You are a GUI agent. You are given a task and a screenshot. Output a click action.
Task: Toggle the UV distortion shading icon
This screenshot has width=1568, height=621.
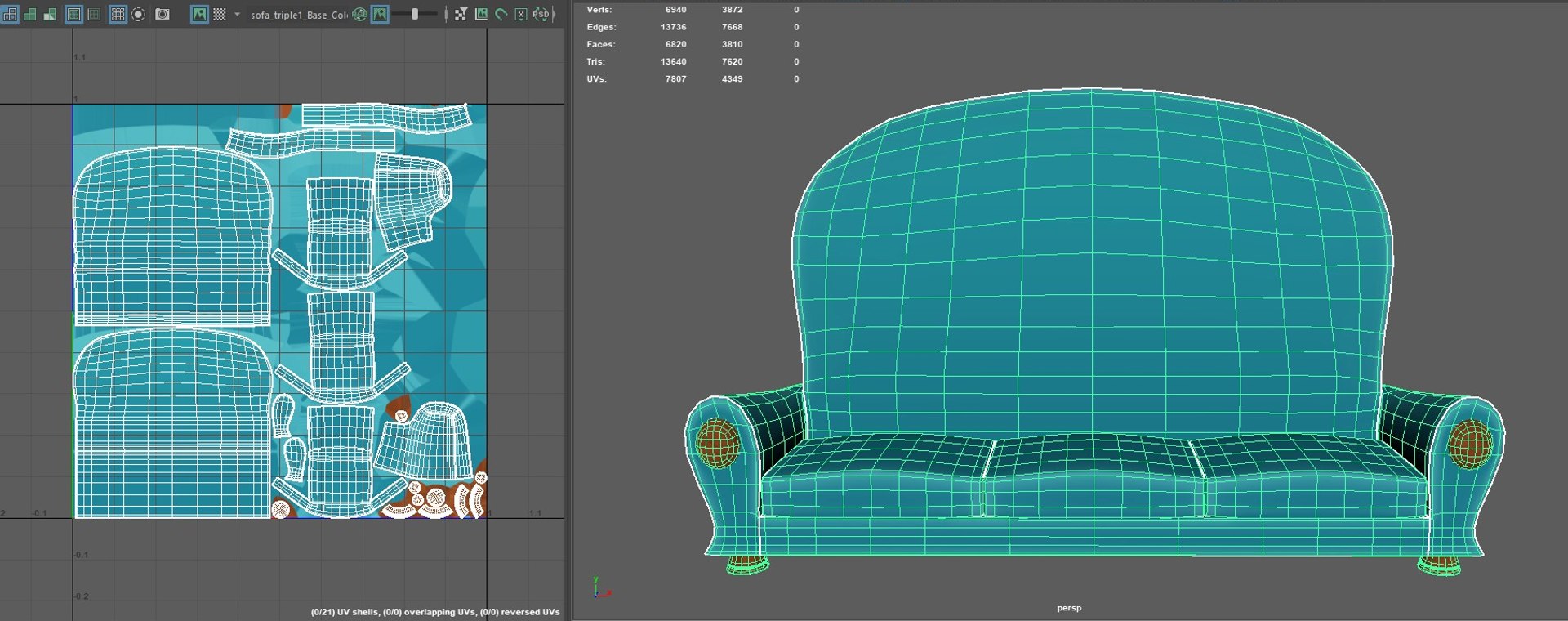click(50, 15)
